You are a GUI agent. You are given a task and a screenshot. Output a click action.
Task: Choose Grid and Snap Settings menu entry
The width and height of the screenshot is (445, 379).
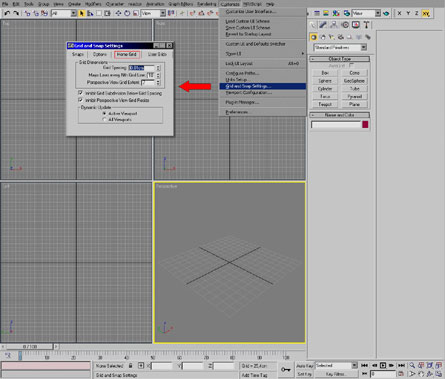coord(263,86)
